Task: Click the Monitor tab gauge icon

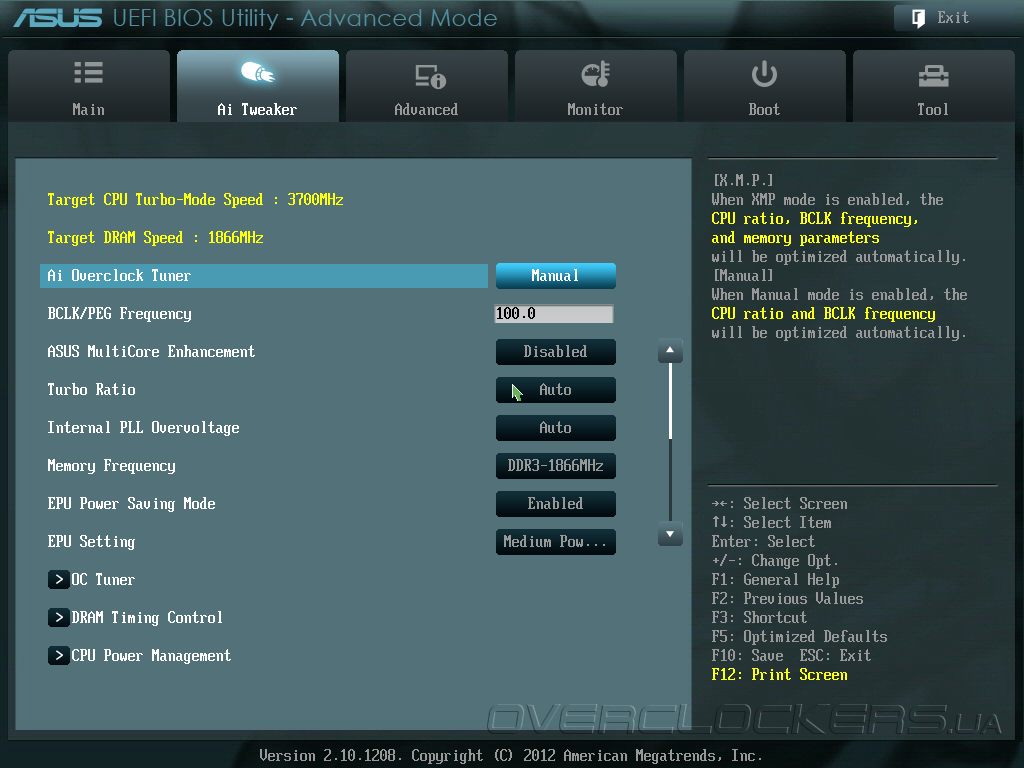Action: [595, 74]
